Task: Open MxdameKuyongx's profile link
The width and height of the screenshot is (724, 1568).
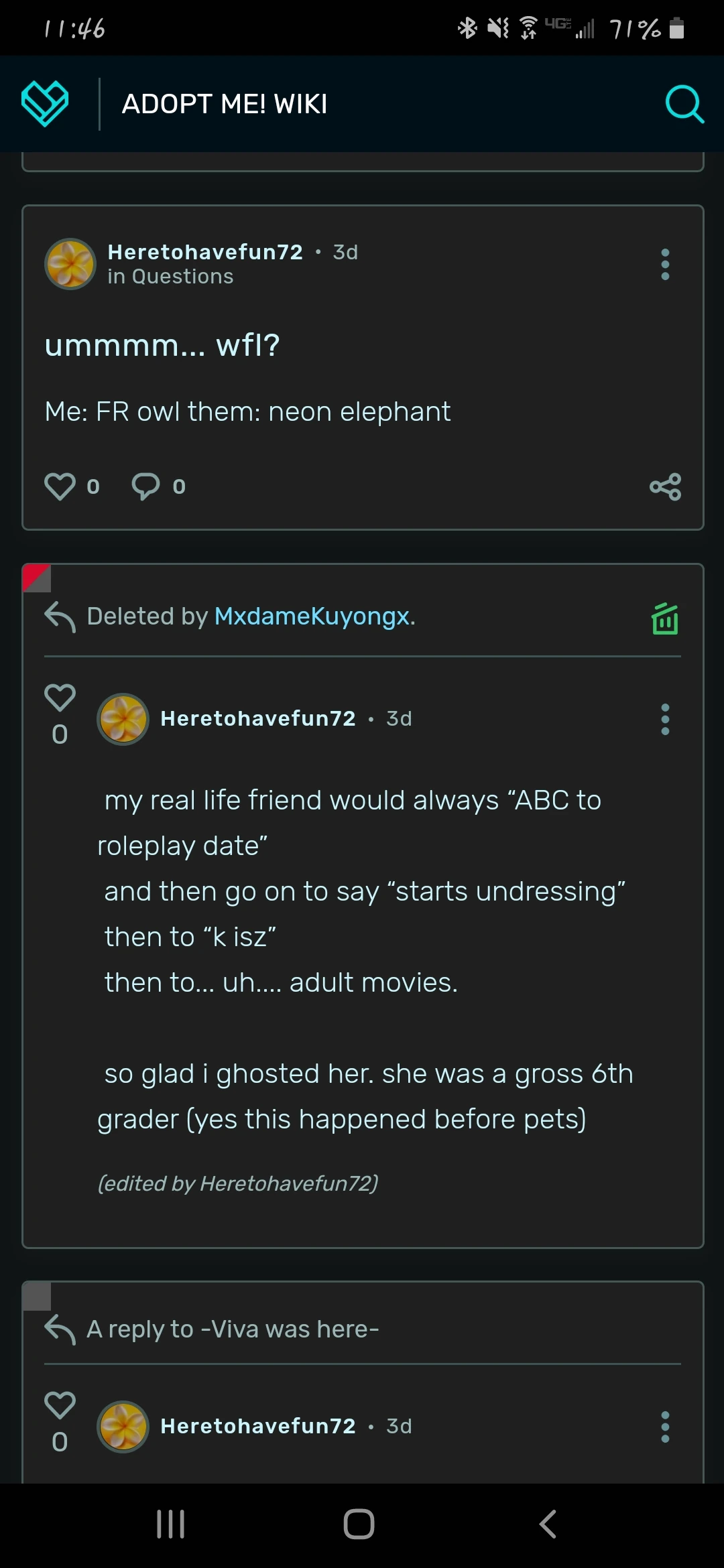Action: pos(312,616)
